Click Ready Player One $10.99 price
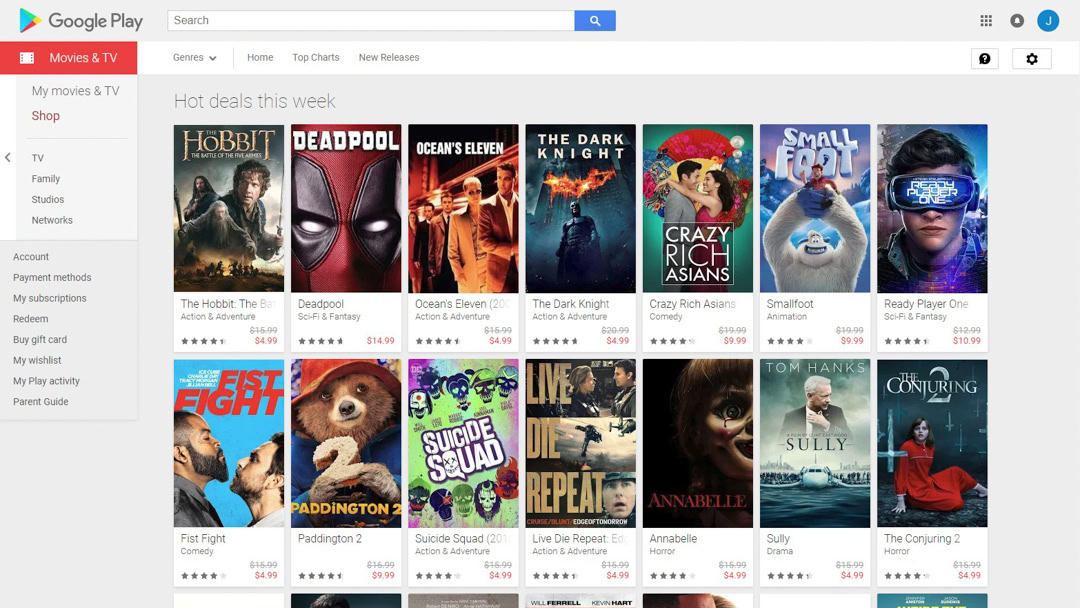The width and height of the screenshot is (1080, 608). (x=966, y=341)
